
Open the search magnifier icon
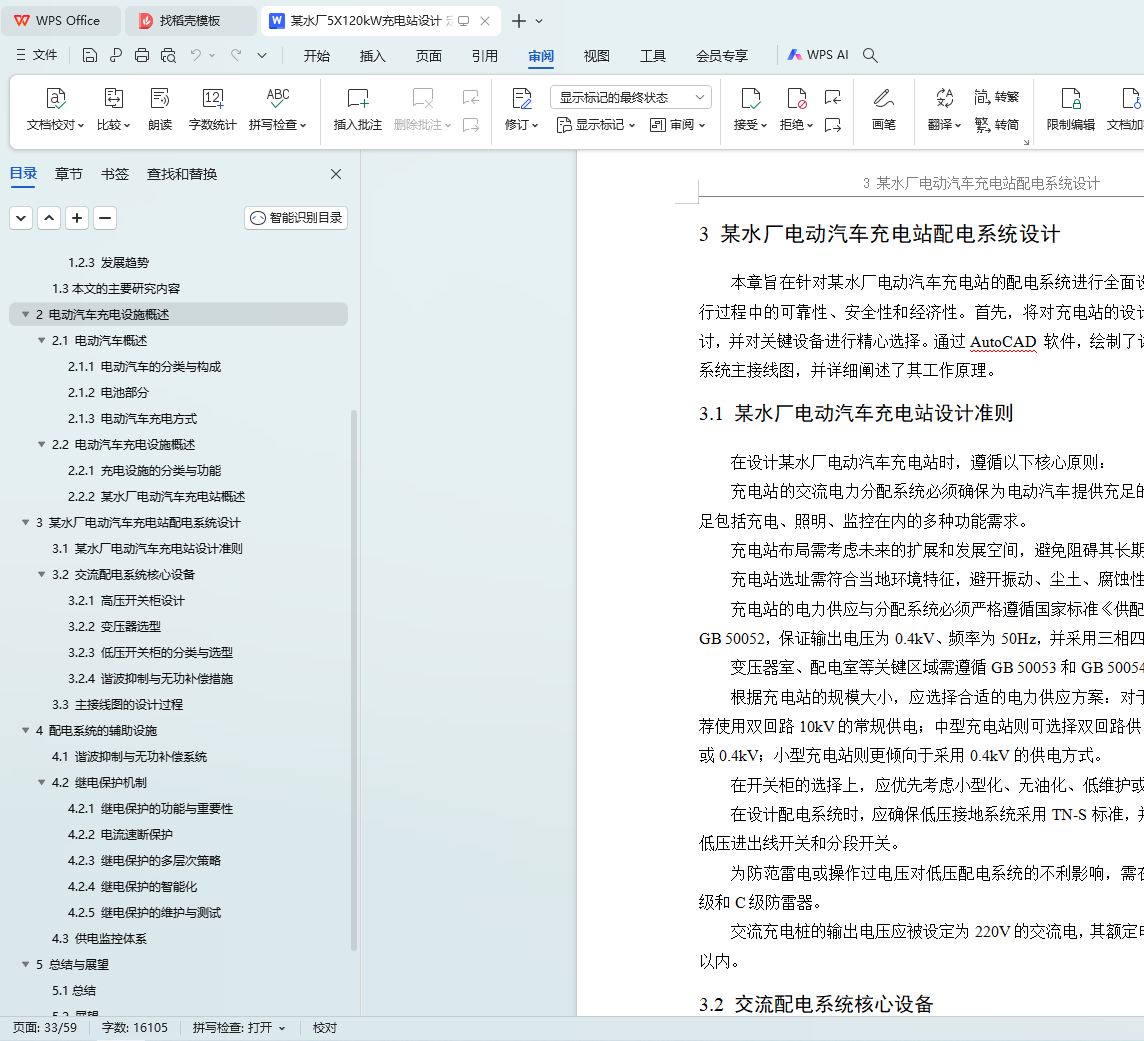click(870, 55)
